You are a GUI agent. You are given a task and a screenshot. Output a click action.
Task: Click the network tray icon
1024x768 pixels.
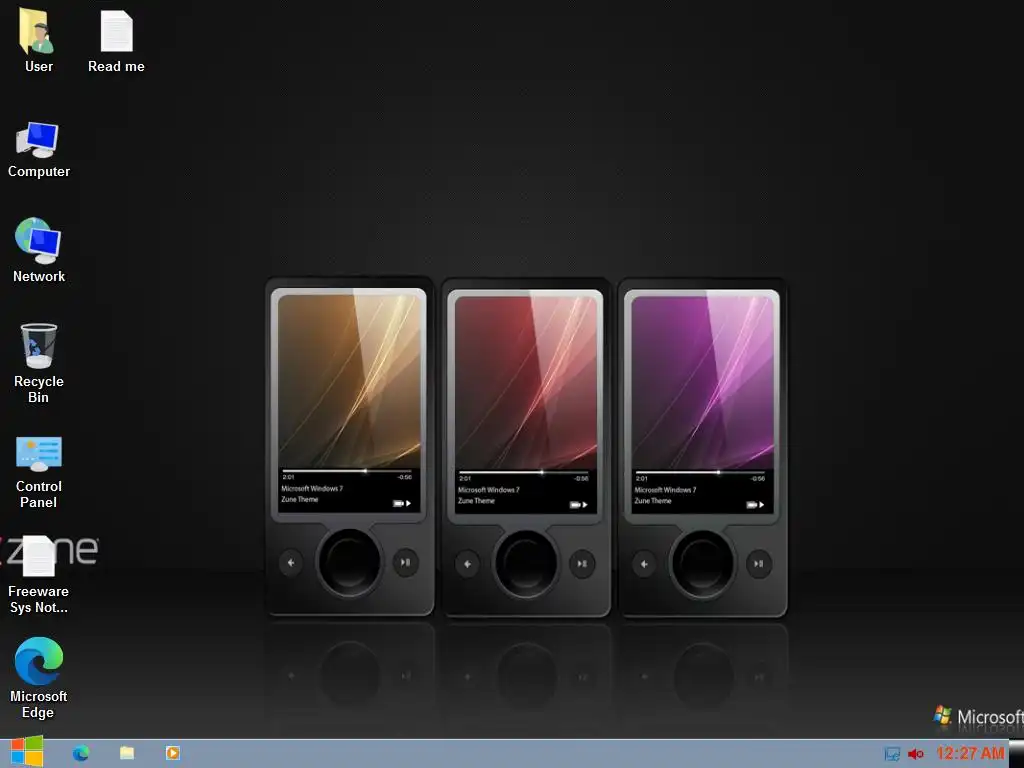[891, 754]
